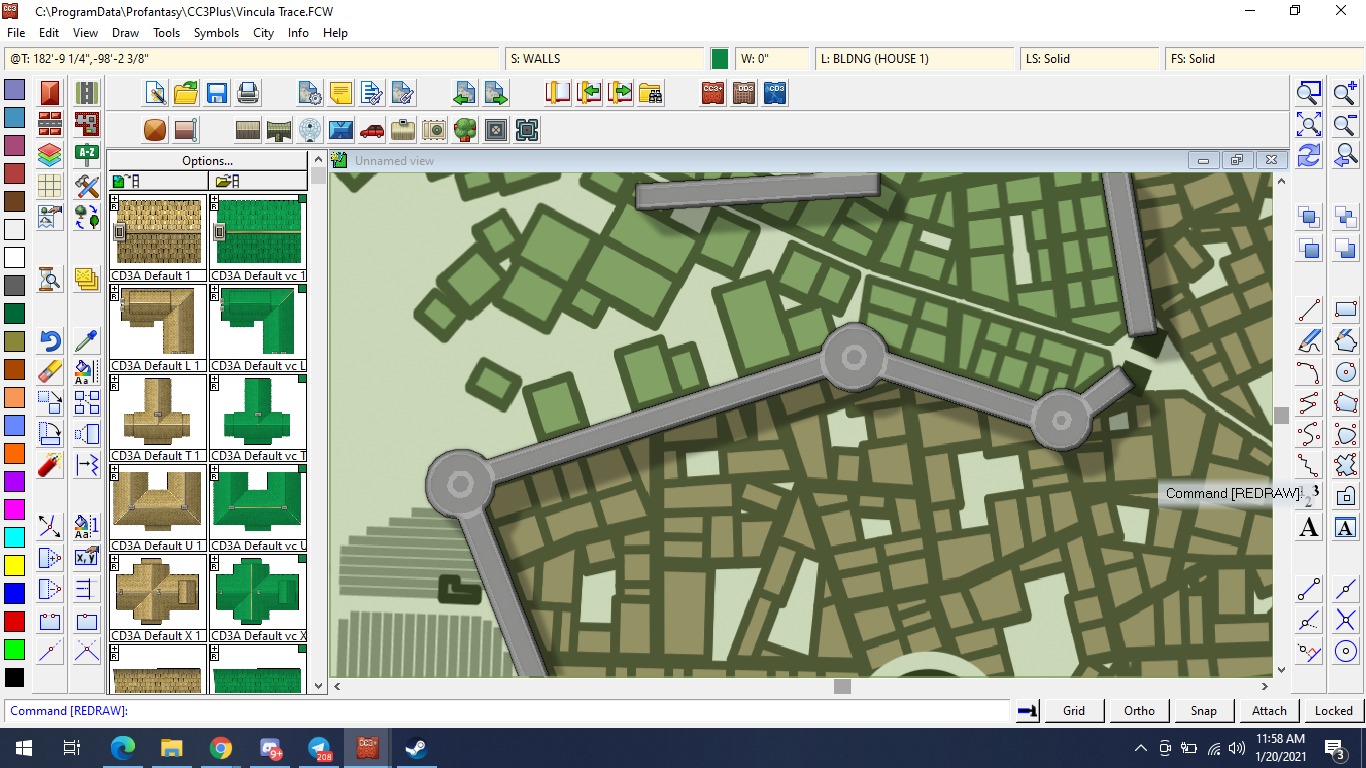Click the green current color indicator box
The height and width of the screenshot is (768, 1366).
[x=719, y=59]
